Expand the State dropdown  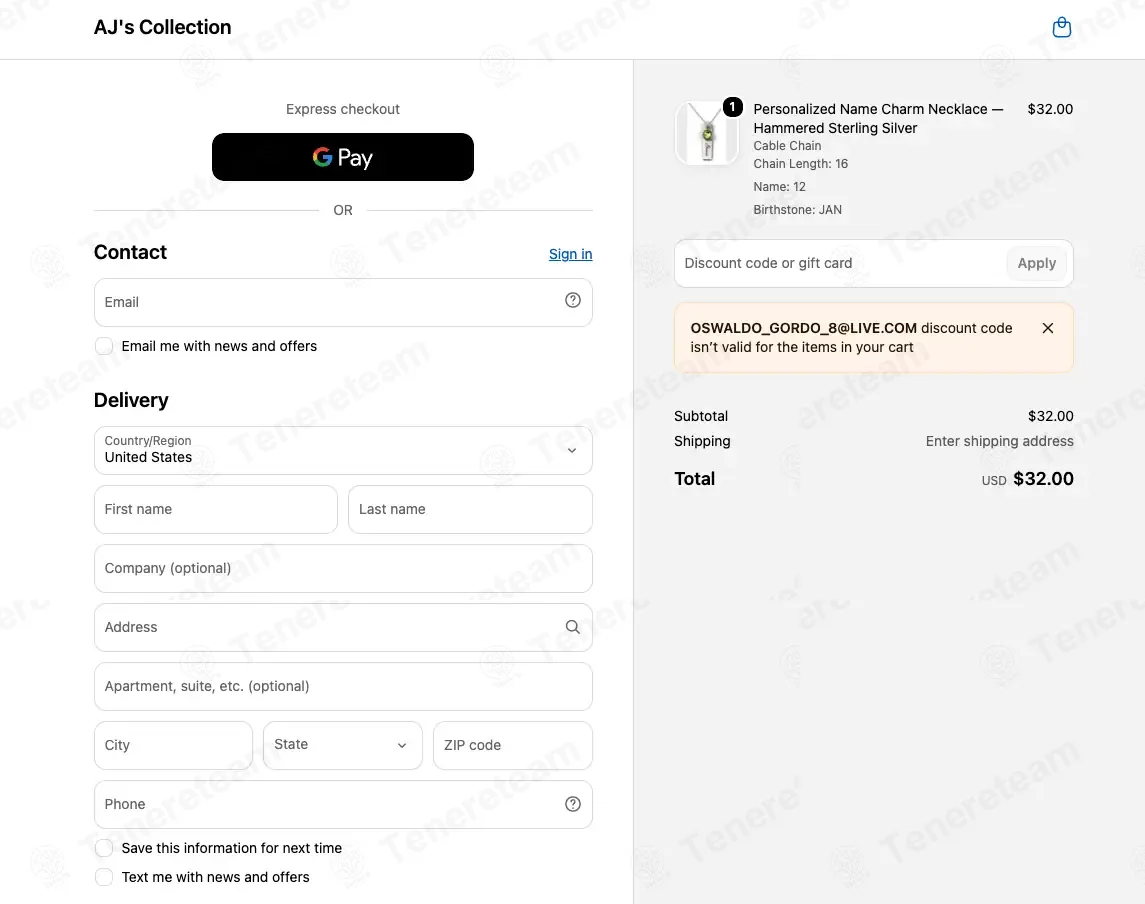pyautogui.click(x=342, y=745)
